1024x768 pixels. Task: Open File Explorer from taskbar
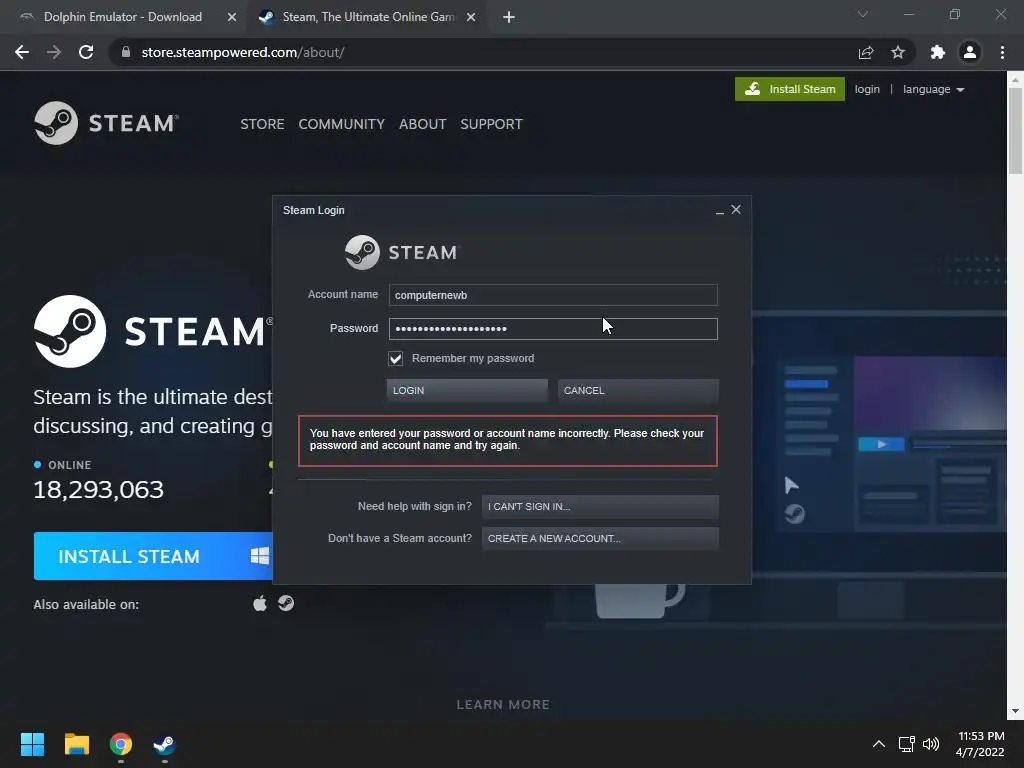tap(76, 744)
